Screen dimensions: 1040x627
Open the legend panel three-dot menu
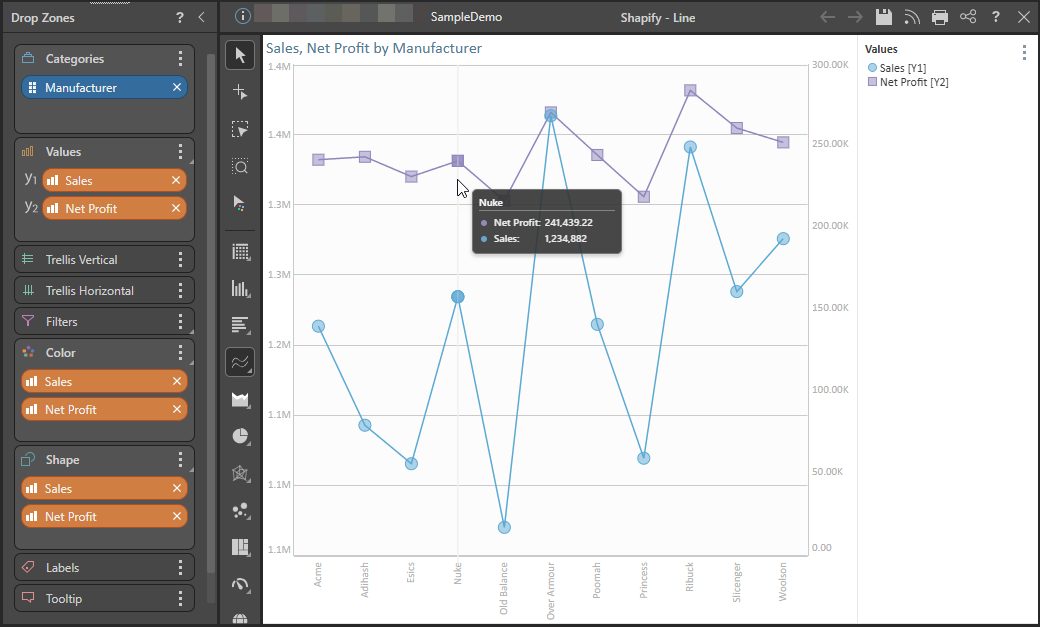pyautogui.click(x=1023, y=53)
